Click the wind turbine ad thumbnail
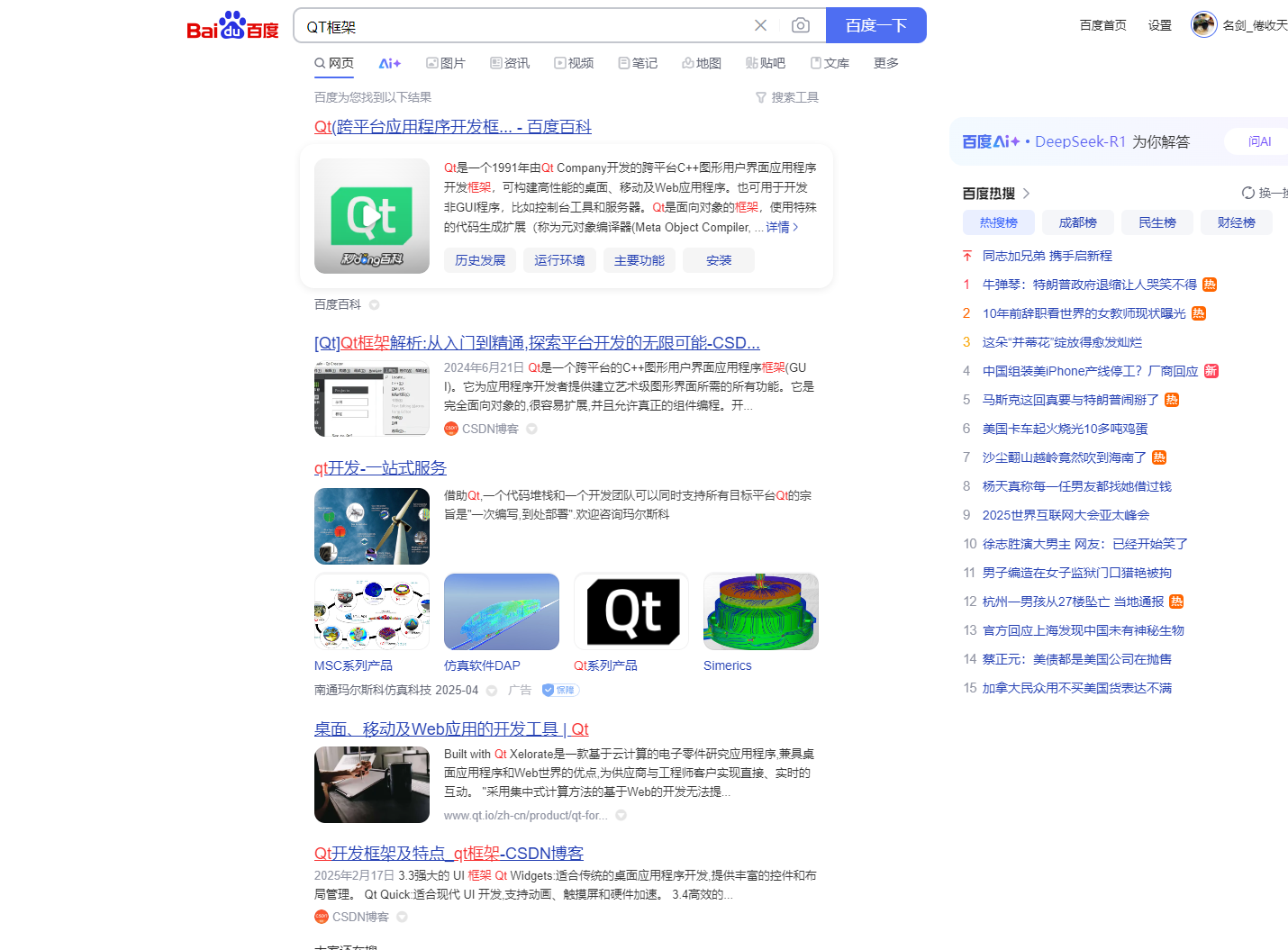 tap(372, 526)
